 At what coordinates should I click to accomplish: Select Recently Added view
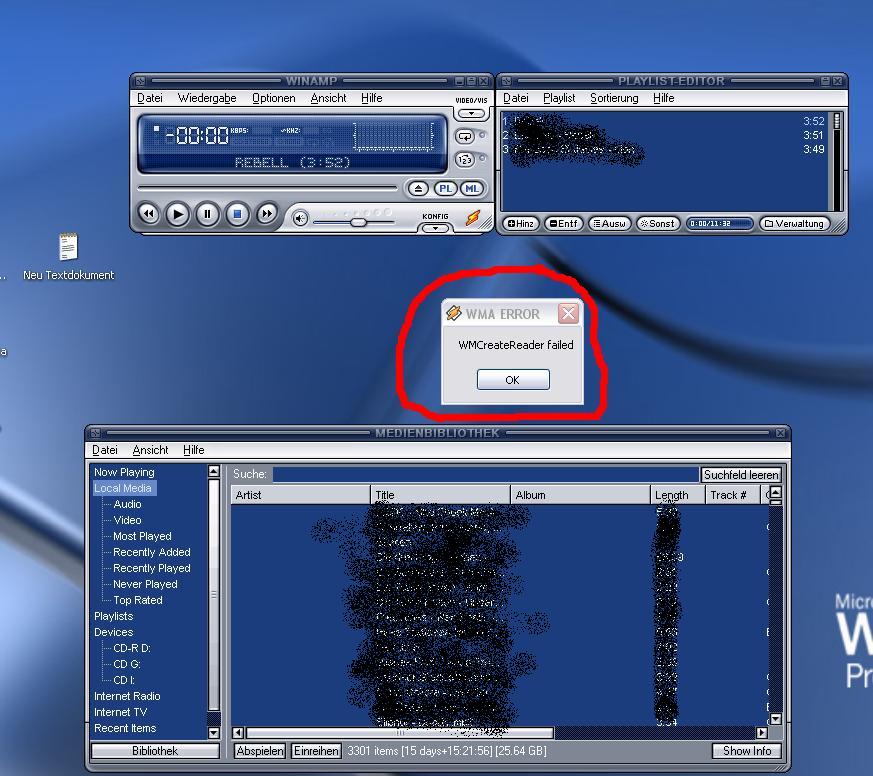pyautogui.click(x=151, y=552)
